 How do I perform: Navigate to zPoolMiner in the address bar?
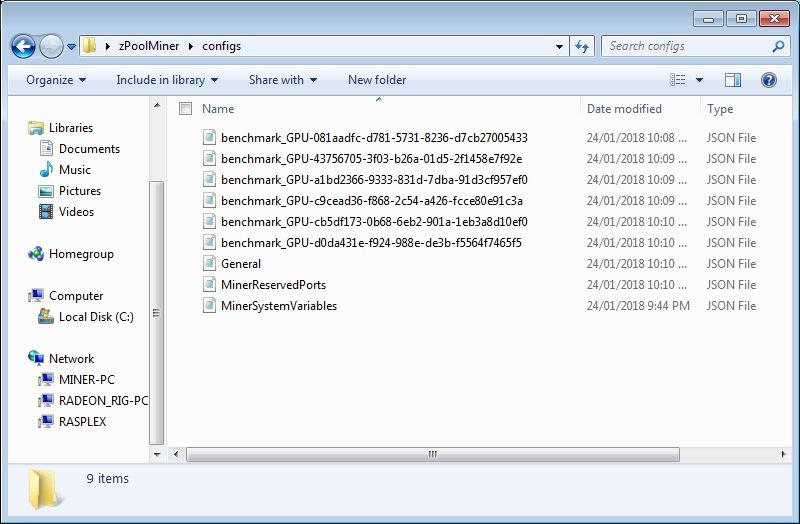pyautogui.click(x=149, y=46)
